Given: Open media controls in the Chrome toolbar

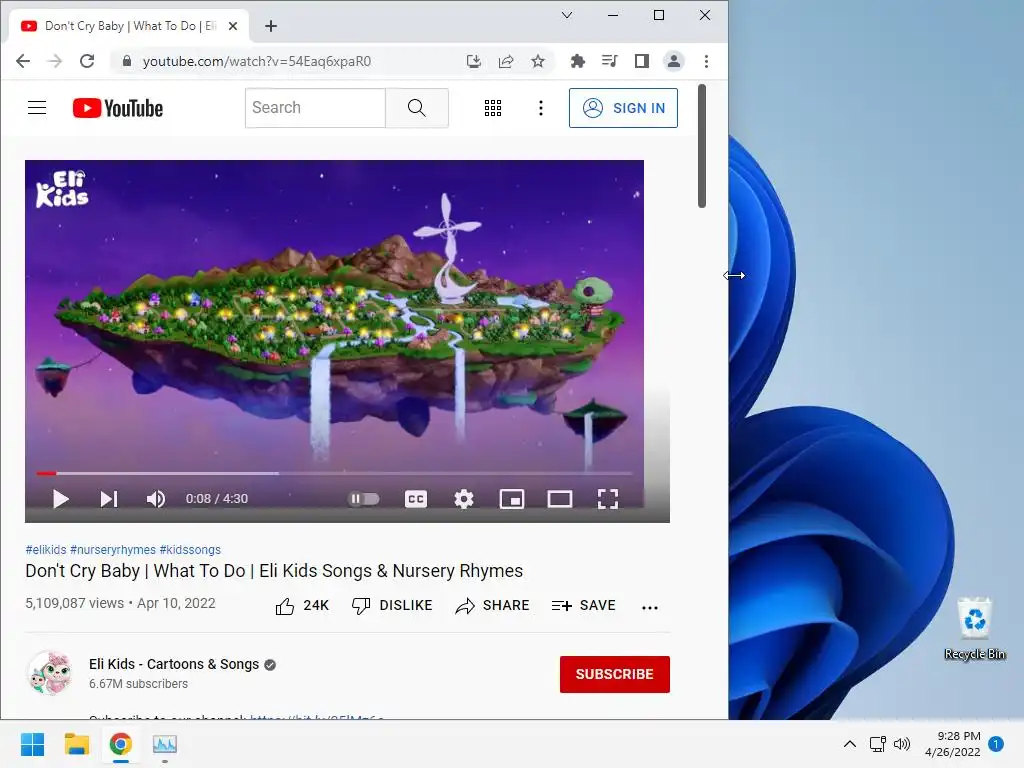Looking at the screenshot, I should [609, 61].
